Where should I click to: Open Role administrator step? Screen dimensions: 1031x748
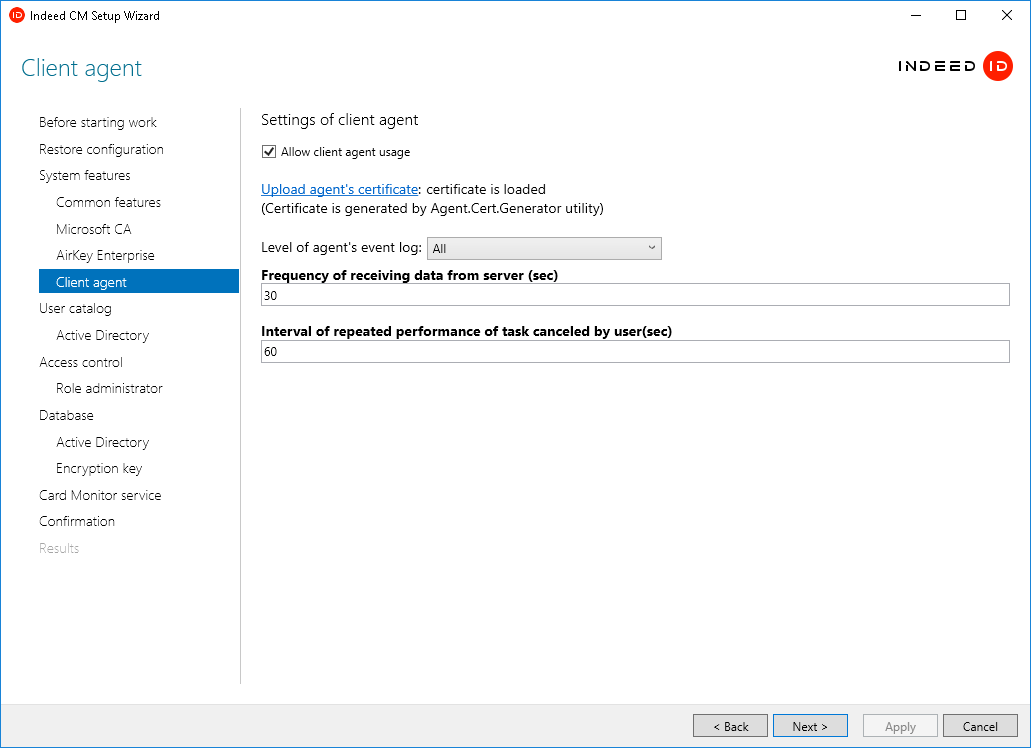click(109, 388)
